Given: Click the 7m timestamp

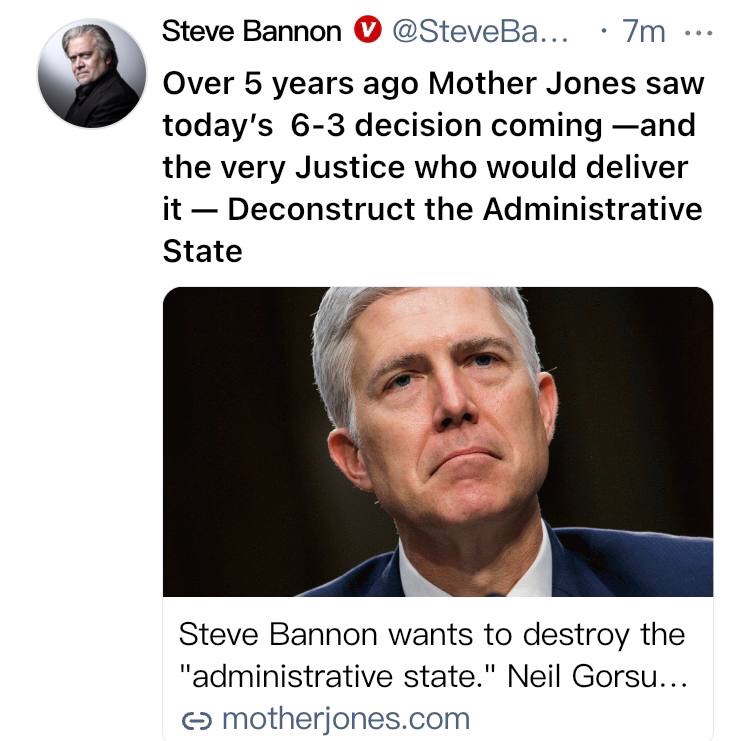Looking at the screenshot, I should (x=643, y=32).
